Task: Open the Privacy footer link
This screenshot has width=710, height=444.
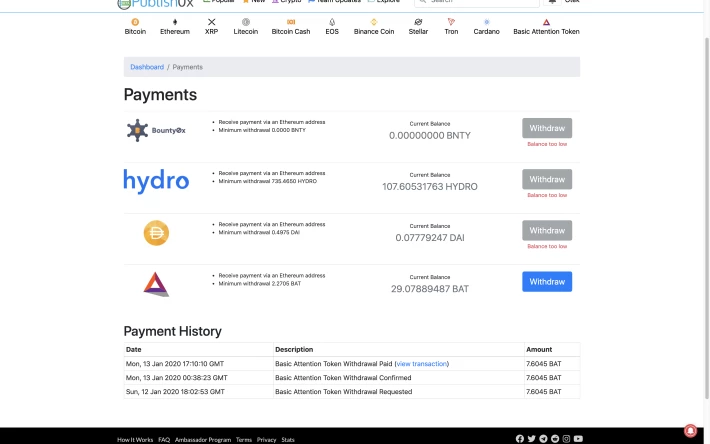Action: (x=266, y=439)
